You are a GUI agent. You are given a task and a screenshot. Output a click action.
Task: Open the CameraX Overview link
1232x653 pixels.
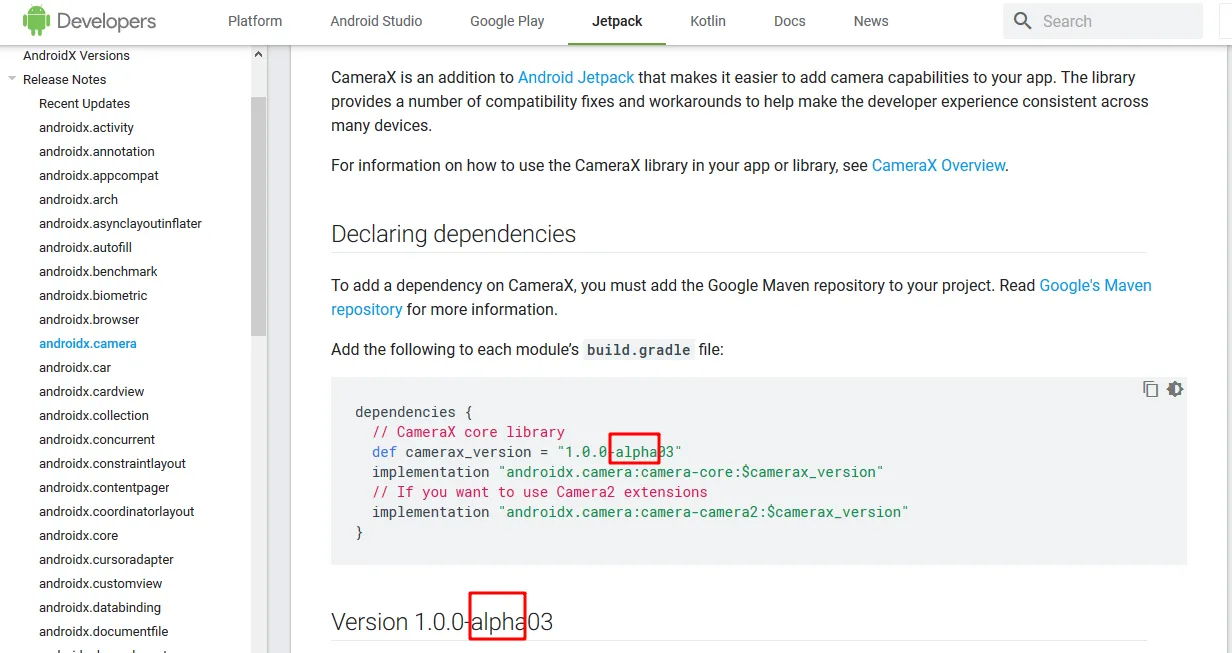click(x=938, y=165)
